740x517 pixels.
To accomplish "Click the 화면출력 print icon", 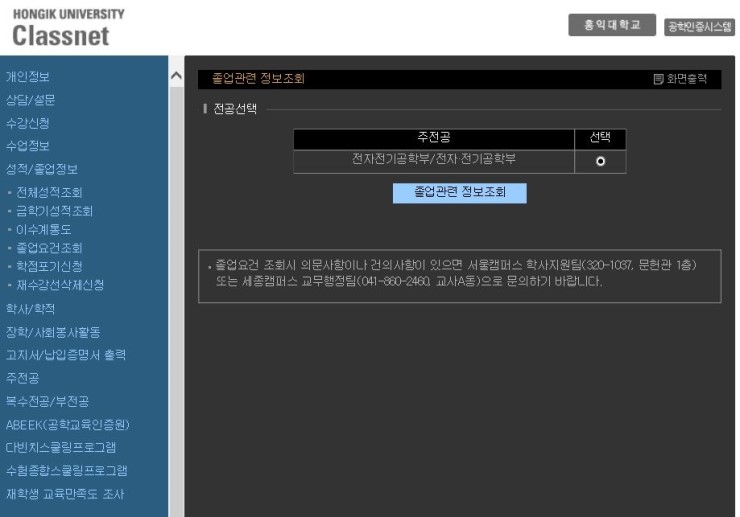I will click(x=658, y=79).
